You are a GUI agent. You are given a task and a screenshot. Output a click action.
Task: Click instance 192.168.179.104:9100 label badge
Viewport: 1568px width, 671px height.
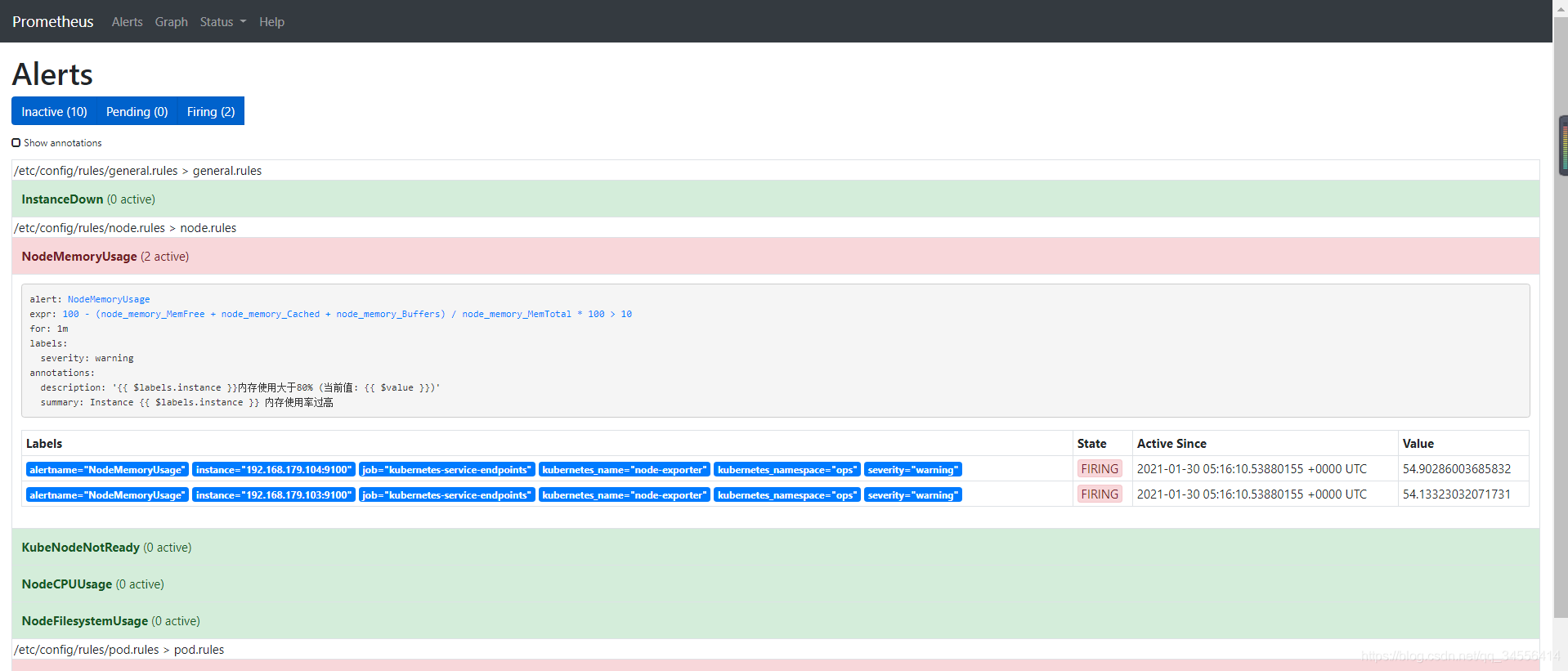(274, 469)
